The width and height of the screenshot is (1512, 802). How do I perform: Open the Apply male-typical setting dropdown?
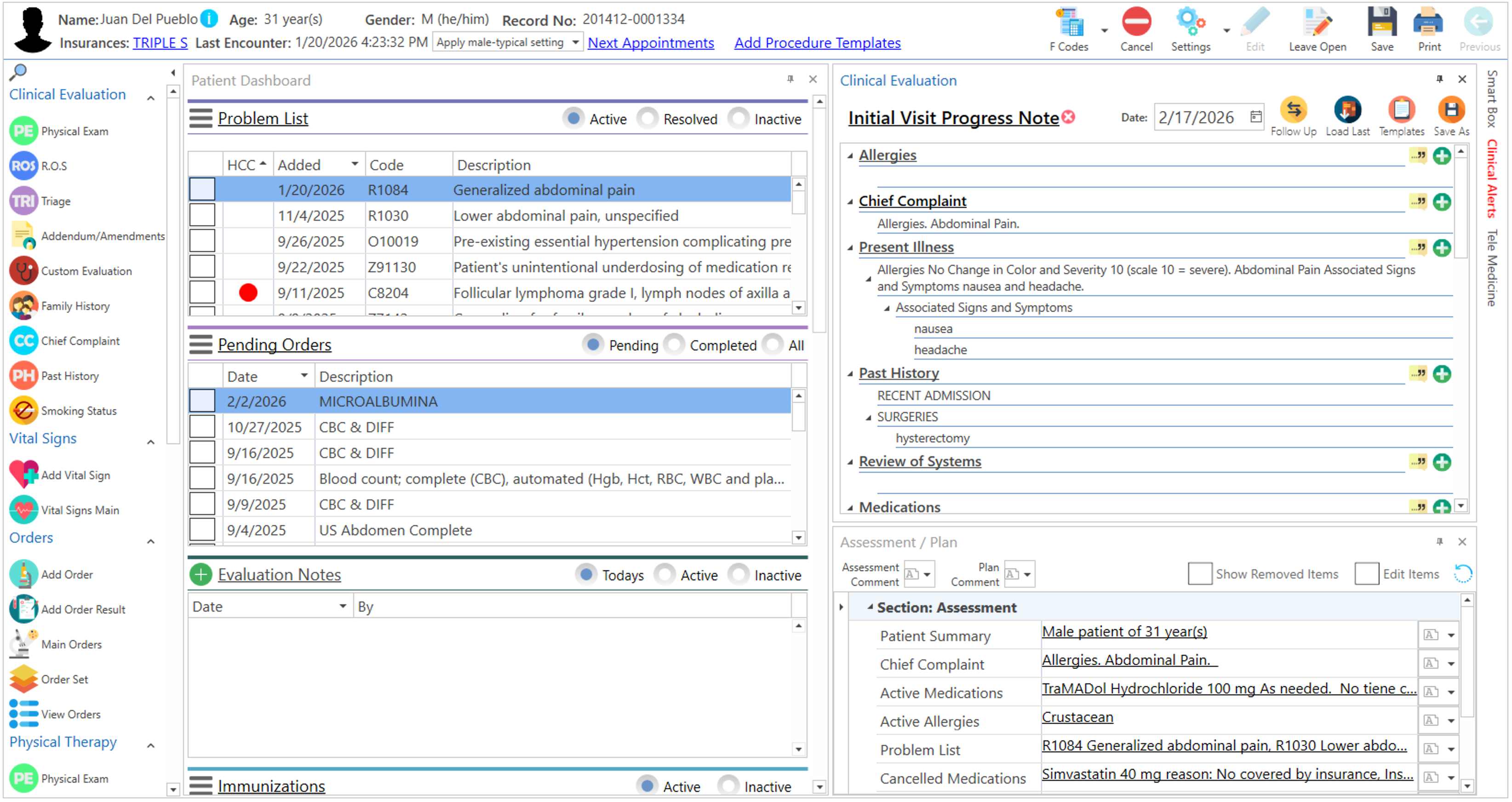coord(575,42)
